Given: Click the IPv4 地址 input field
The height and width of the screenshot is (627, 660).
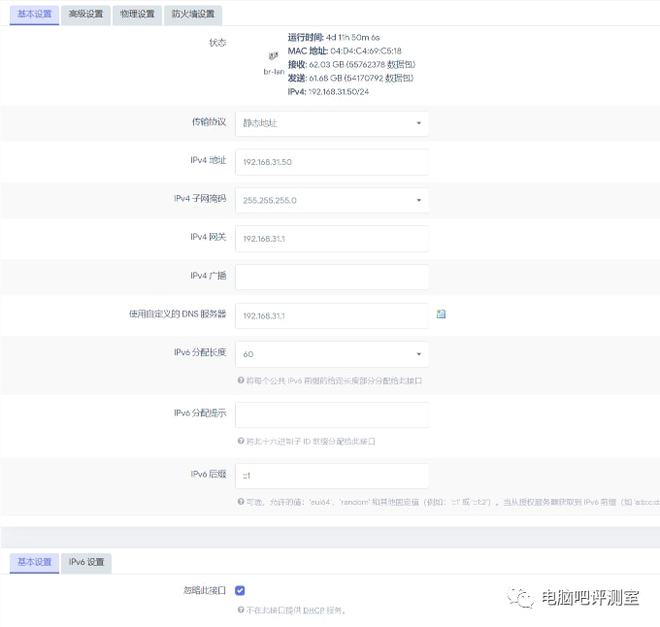Looking at the screenshot, I should pos(332,162).
